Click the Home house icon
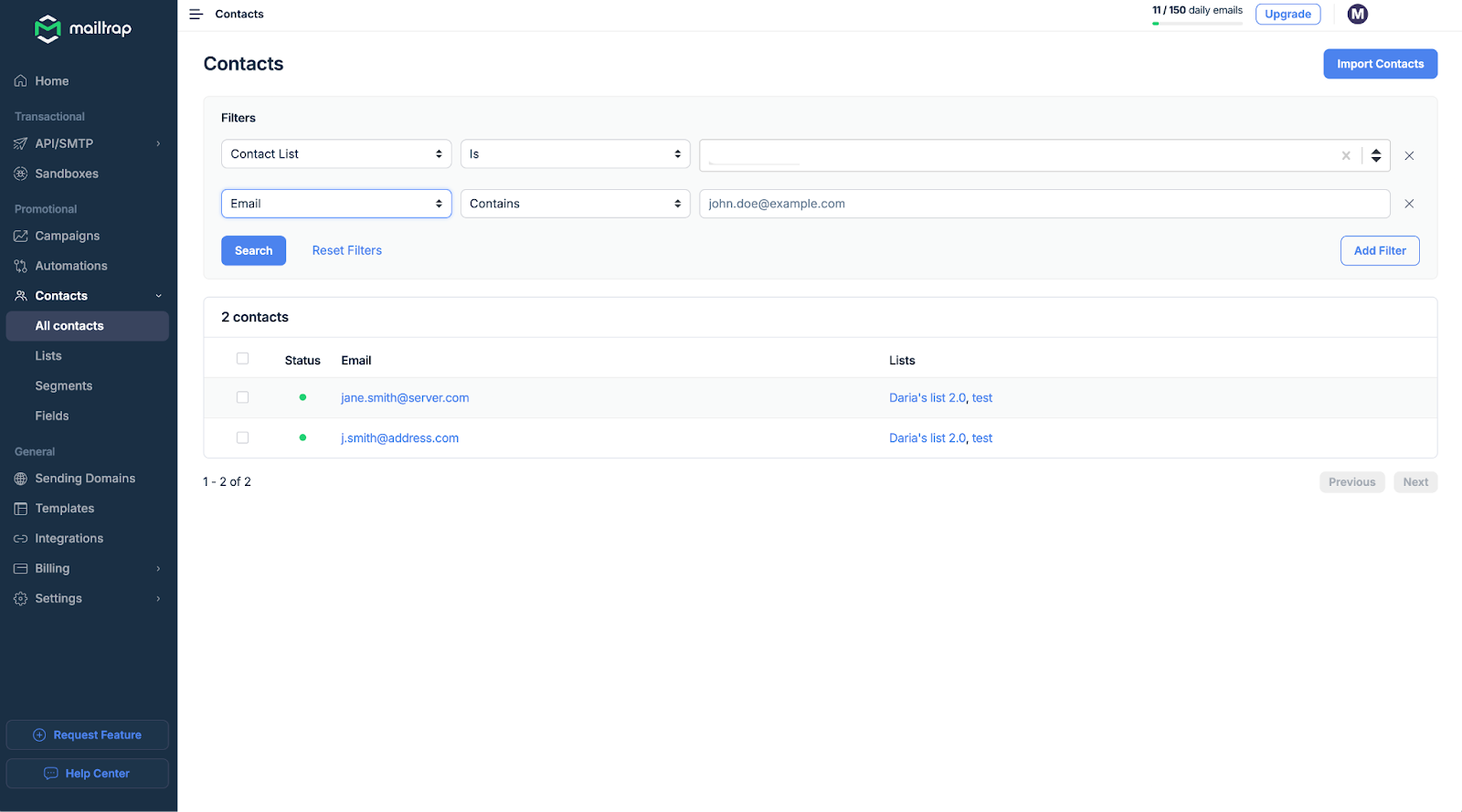1462x812 pixels. [20, 81]
